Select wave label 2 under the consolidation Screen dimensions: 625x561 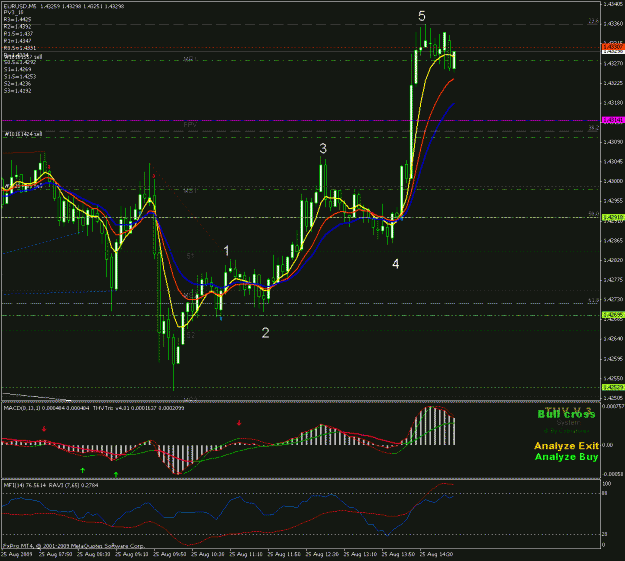point(265,333)
